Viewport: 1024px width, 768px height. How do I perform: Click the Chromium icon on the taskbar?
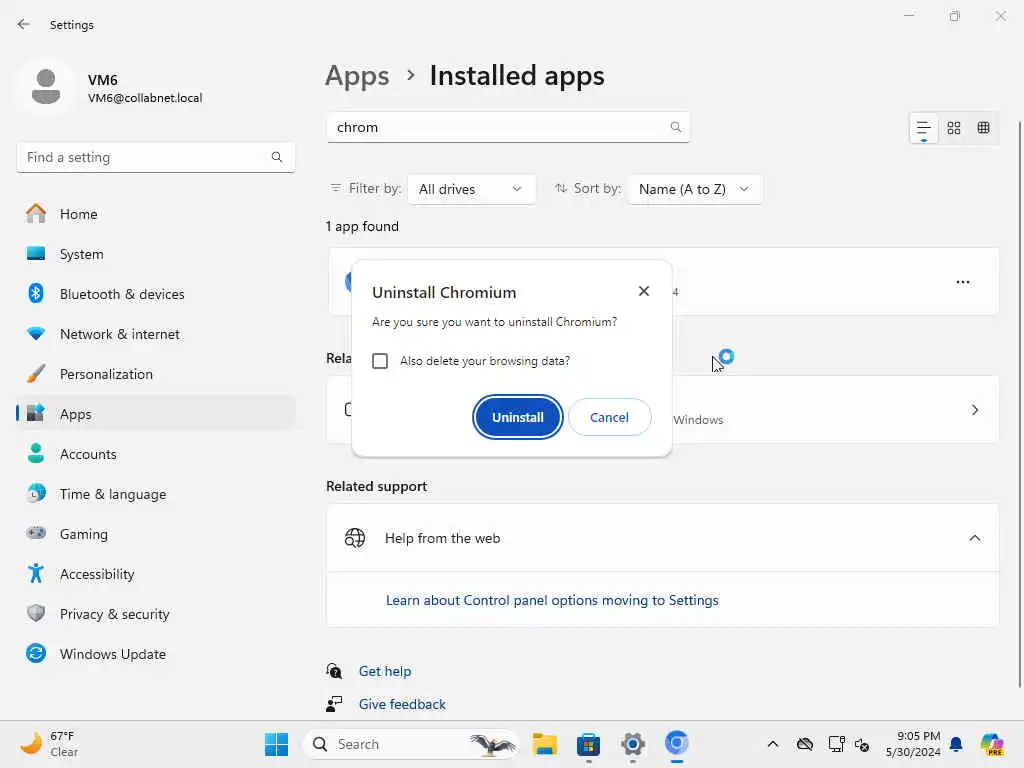pyautogui.click(x=677, y=744)
